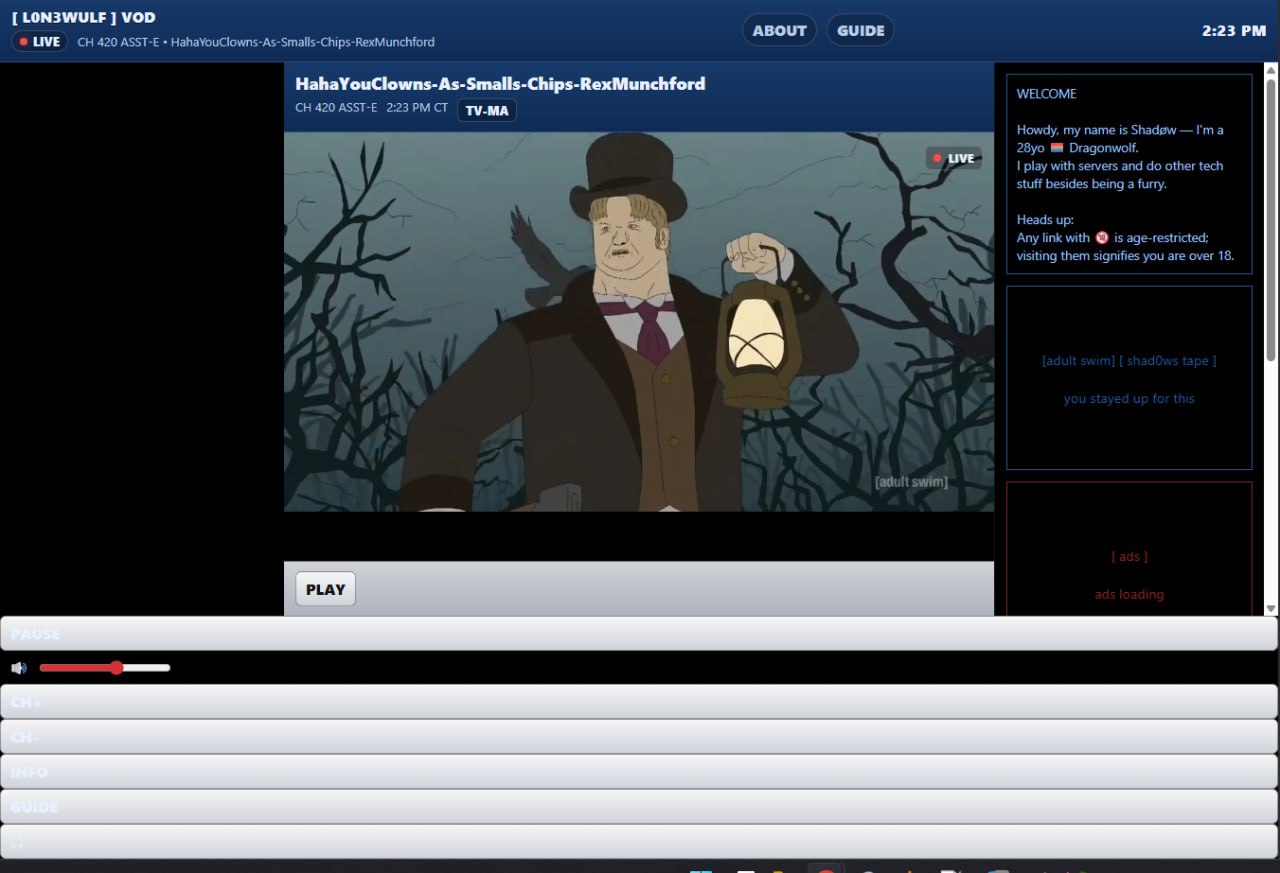Go down a channel with CH-
1280x873 pixels.
click(638, 737)
